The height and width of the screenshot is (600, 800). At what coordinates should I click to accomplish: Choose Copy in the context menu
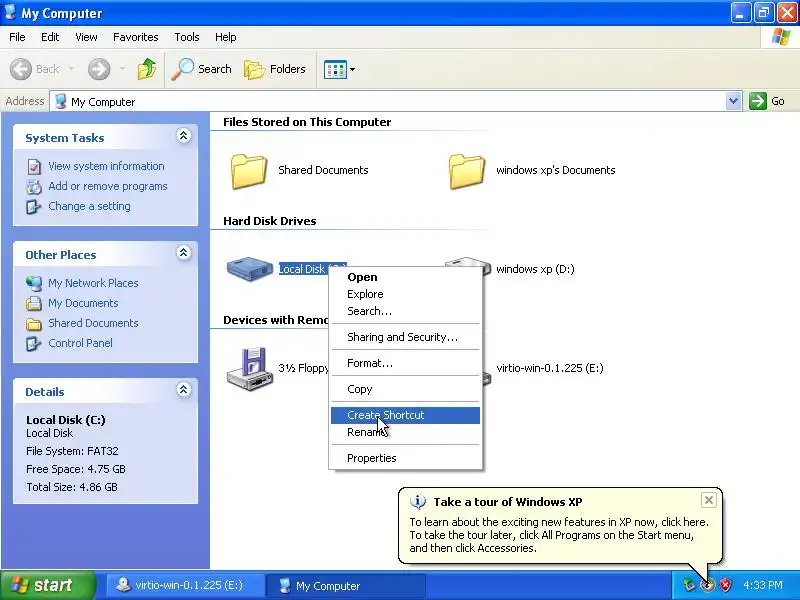[406, 389]
